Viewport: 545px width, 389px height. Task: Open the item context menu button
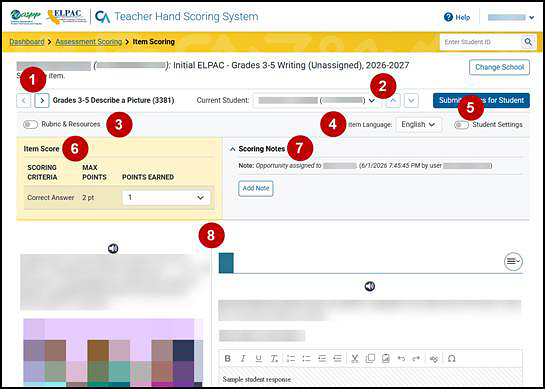[x=513, y=261]
